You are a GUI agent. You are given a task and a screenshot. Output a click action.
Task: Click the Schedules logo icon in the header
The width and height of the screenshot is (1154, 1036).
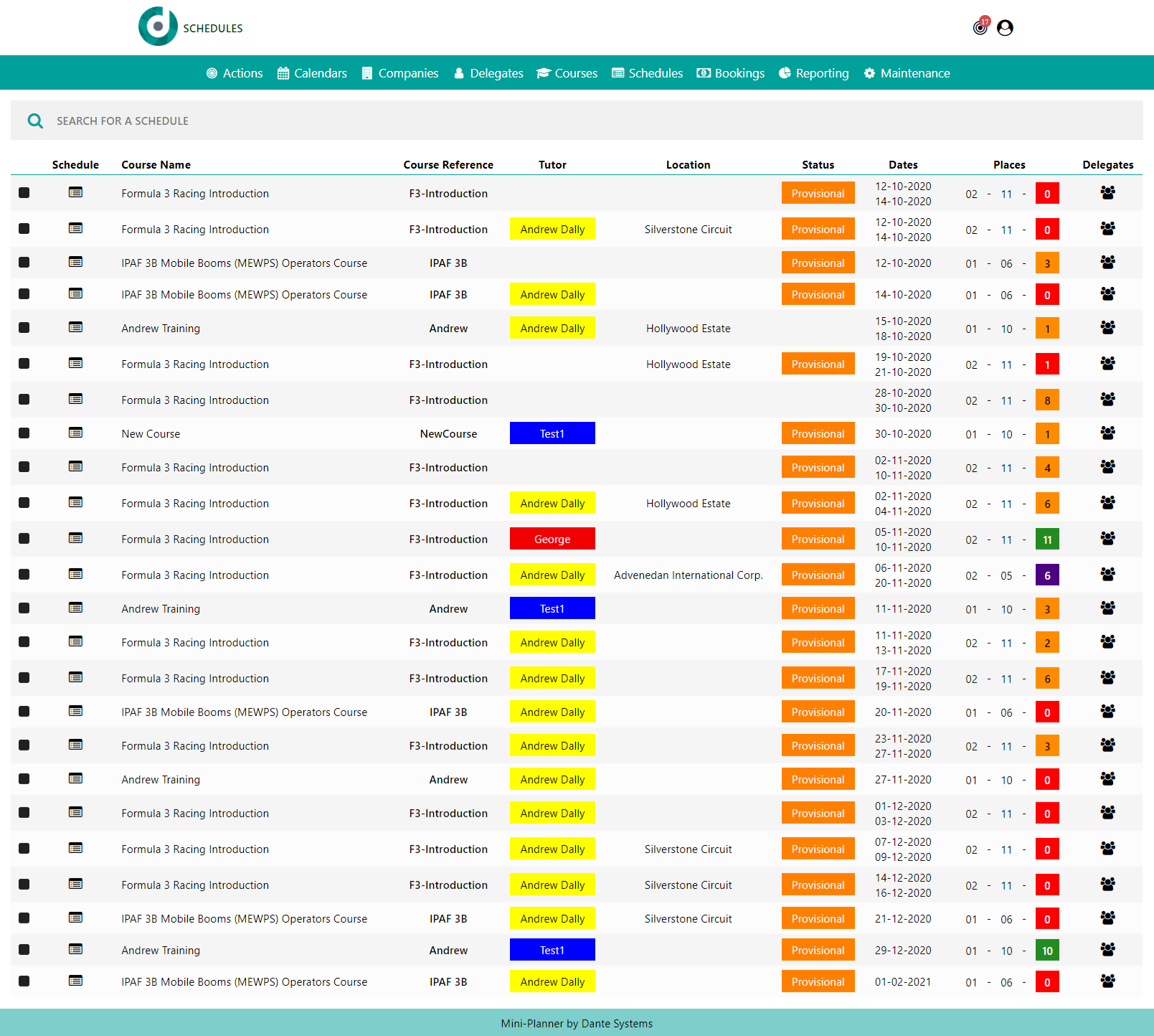tap(158, 27)
